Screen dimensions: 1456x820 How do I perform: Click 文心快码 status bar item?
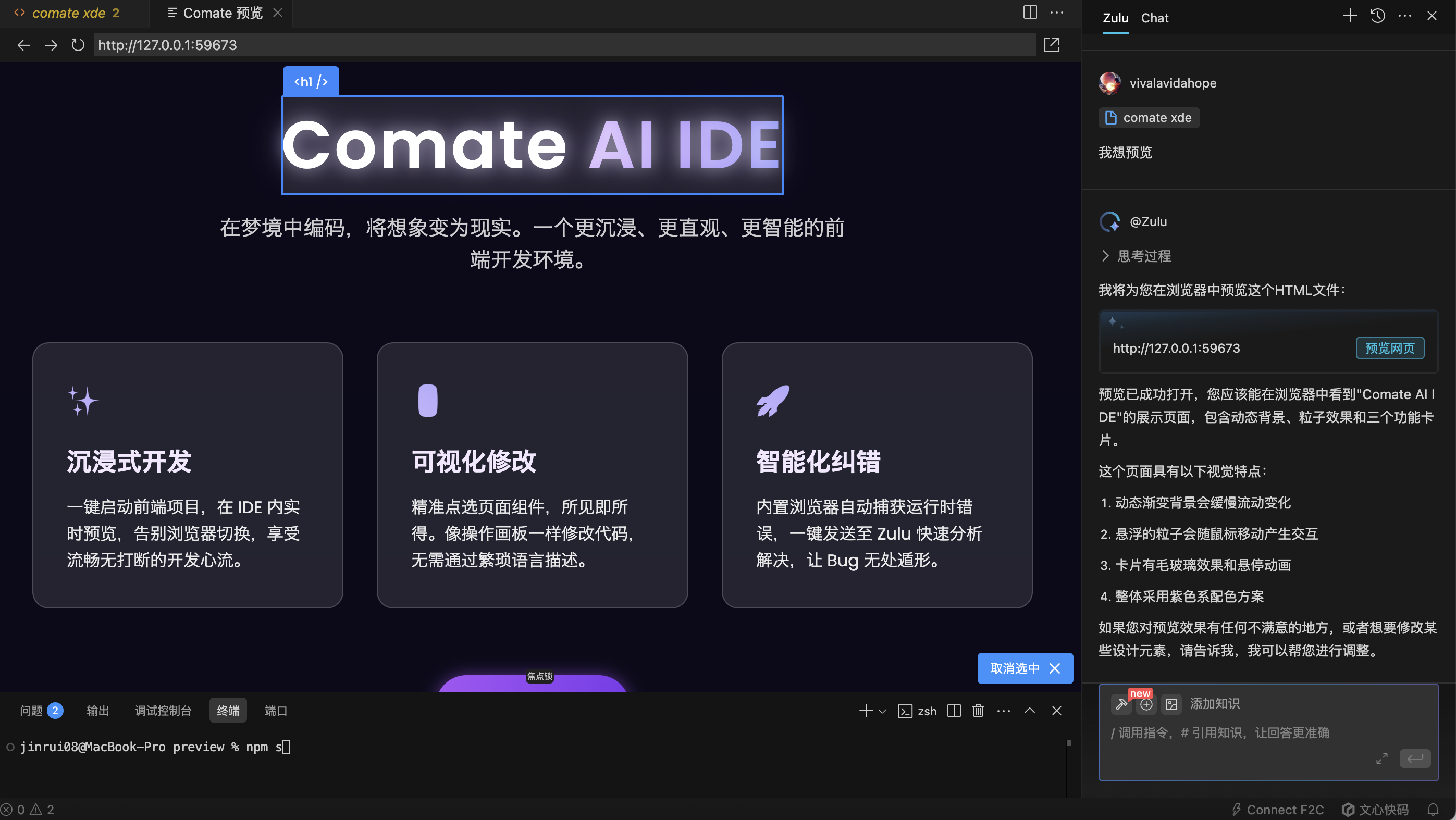coord(1375,809)
